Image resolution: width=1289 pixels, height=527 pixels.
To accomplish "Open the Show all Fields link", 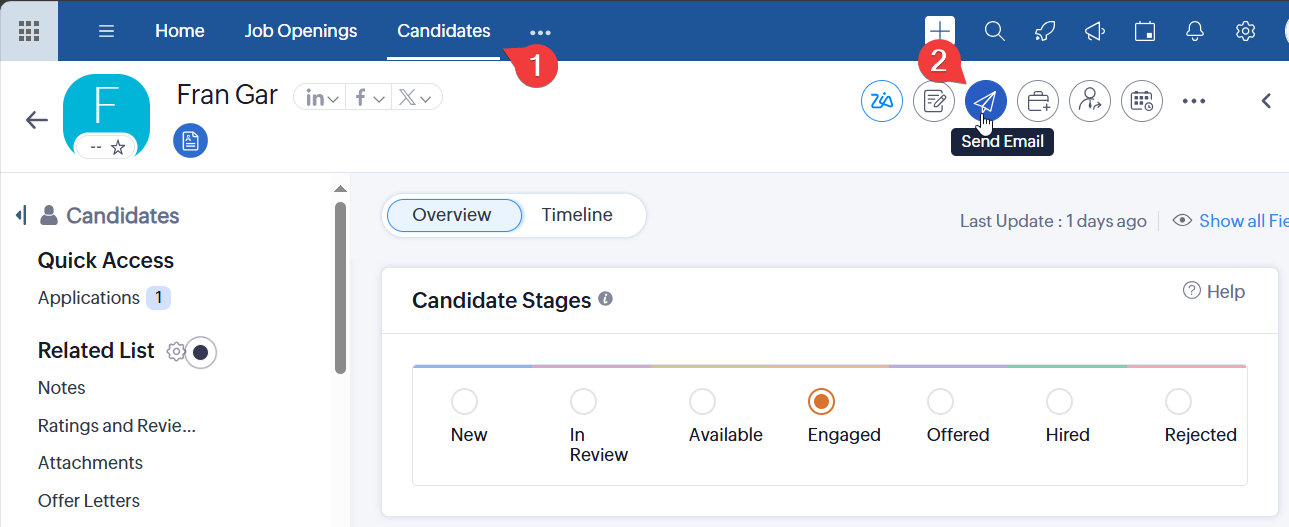I will [1242, 221].
